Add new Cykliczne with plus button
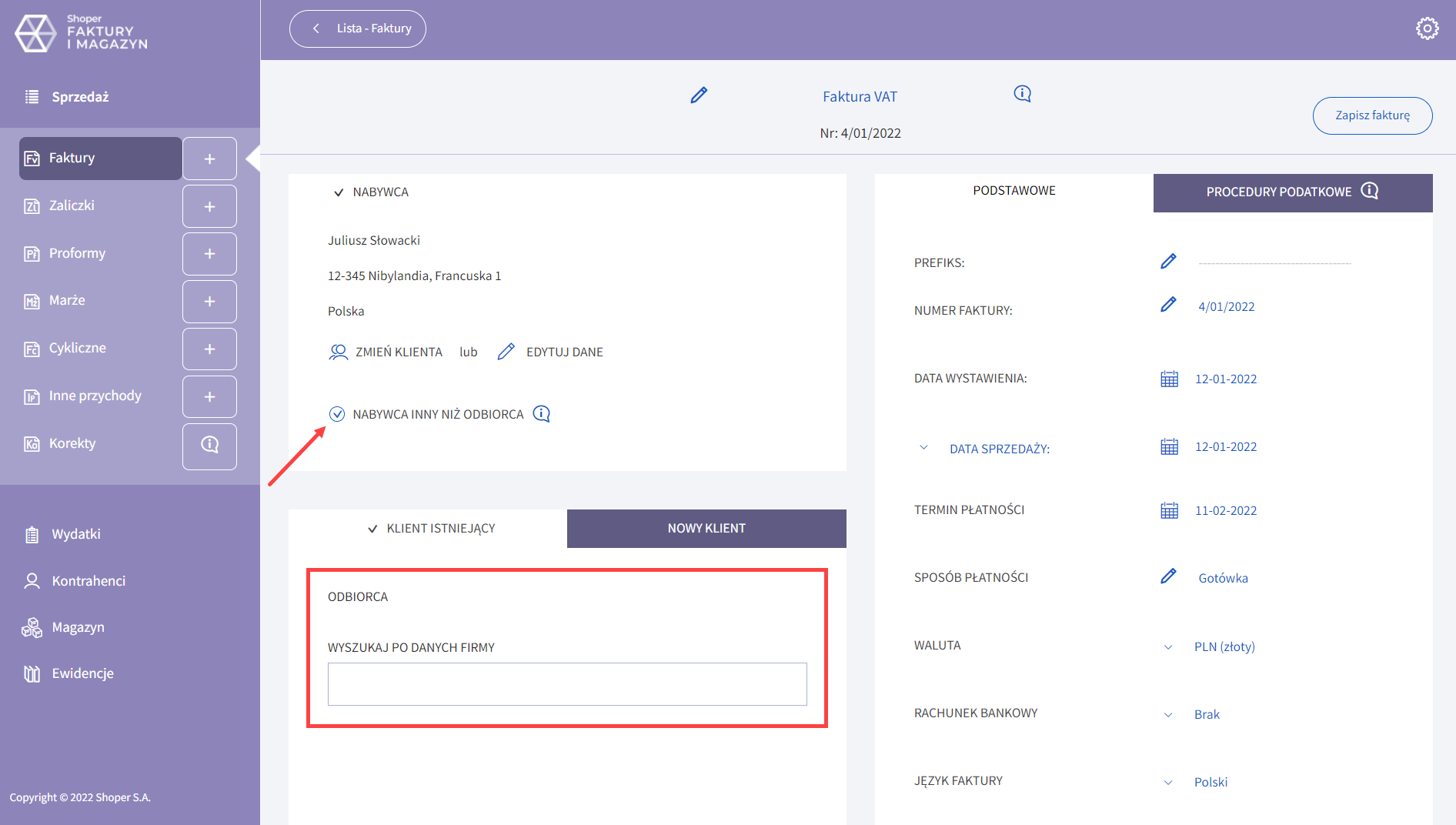 209,349
